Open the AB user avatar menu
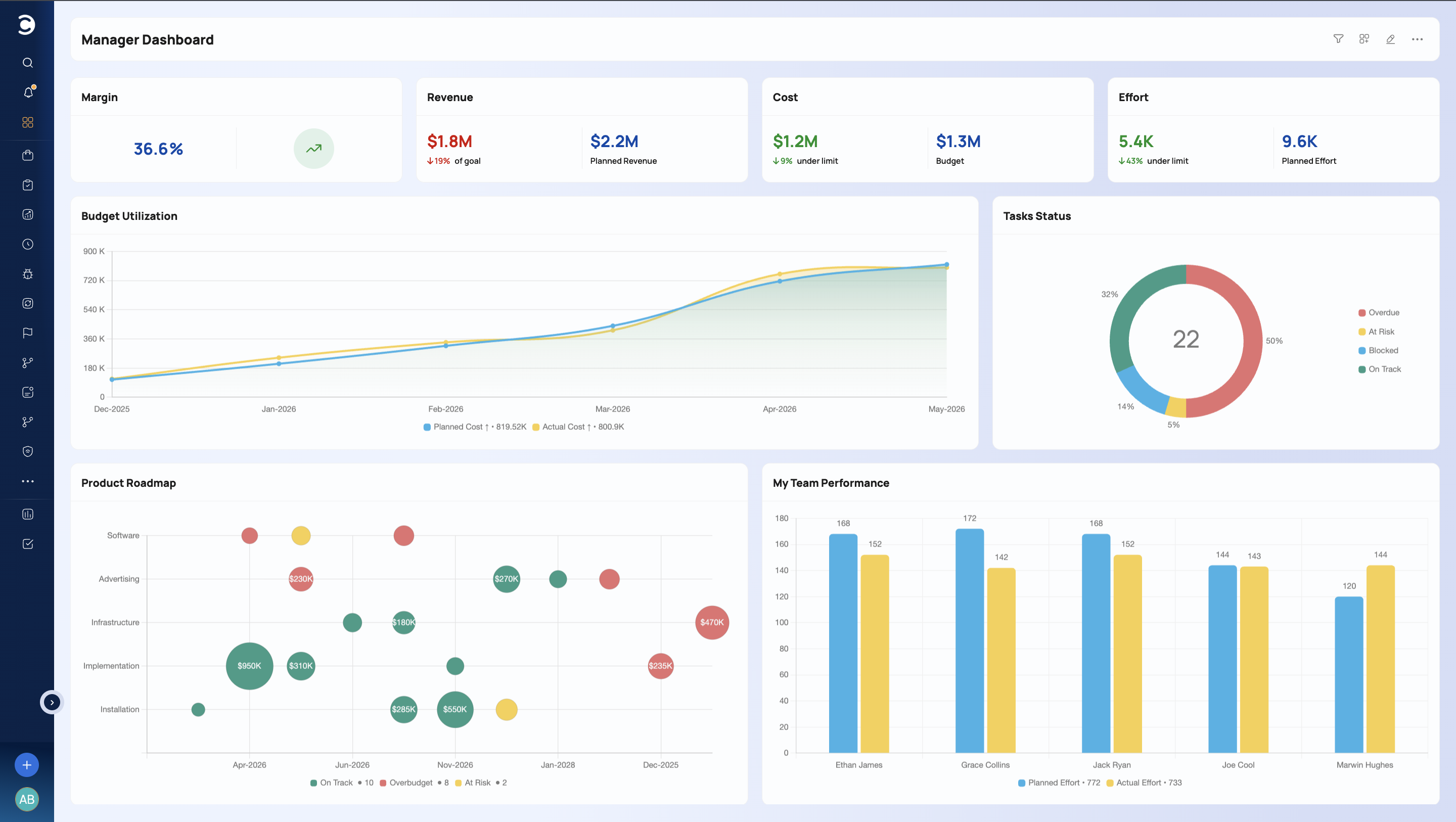The width and height of the screenshot is (1456, 822). [27, 799]
